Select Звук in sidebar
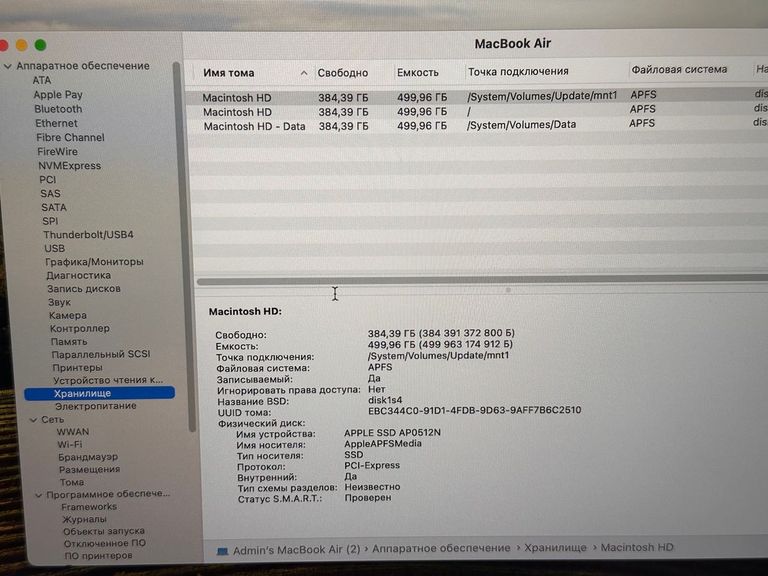This screenshot has width=768, height=576. click(59, 302)
